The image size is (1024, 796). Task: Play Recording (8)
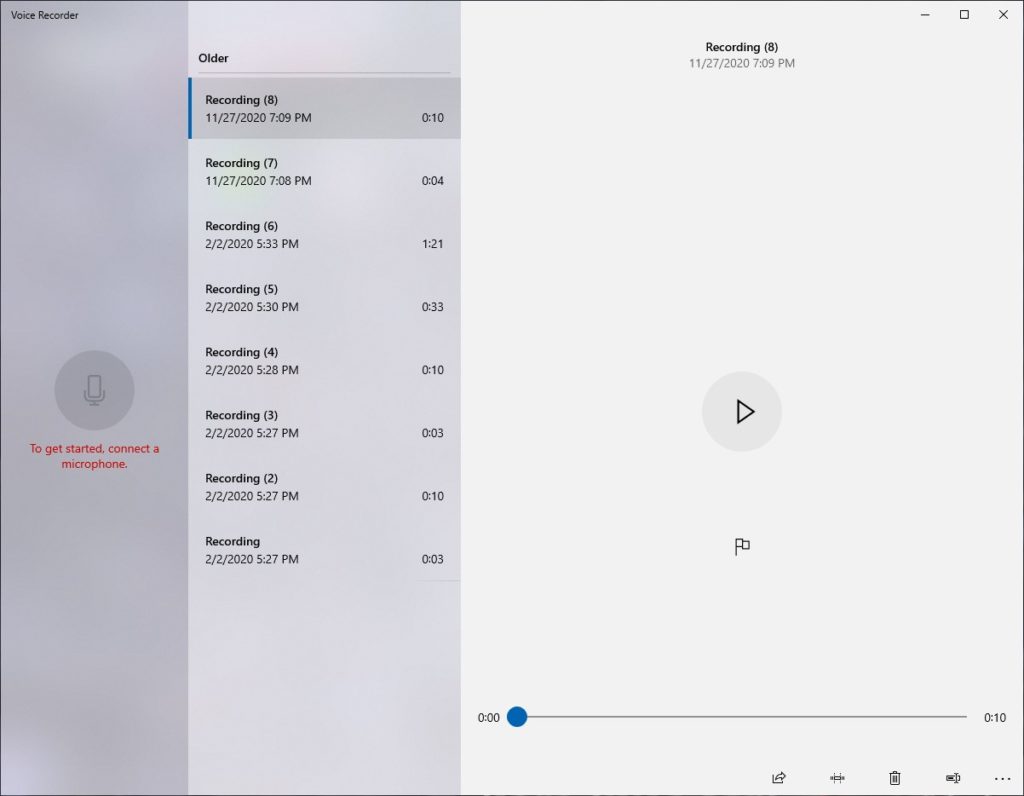click(742, 411)
